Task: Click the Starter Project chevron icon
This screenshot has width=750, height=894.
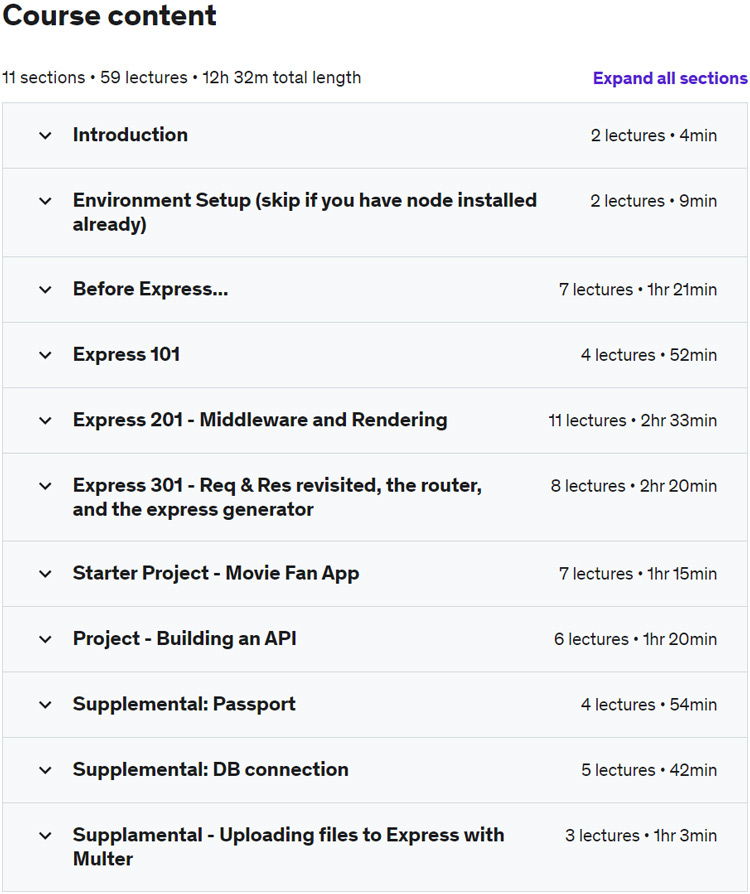Action: 45,574
